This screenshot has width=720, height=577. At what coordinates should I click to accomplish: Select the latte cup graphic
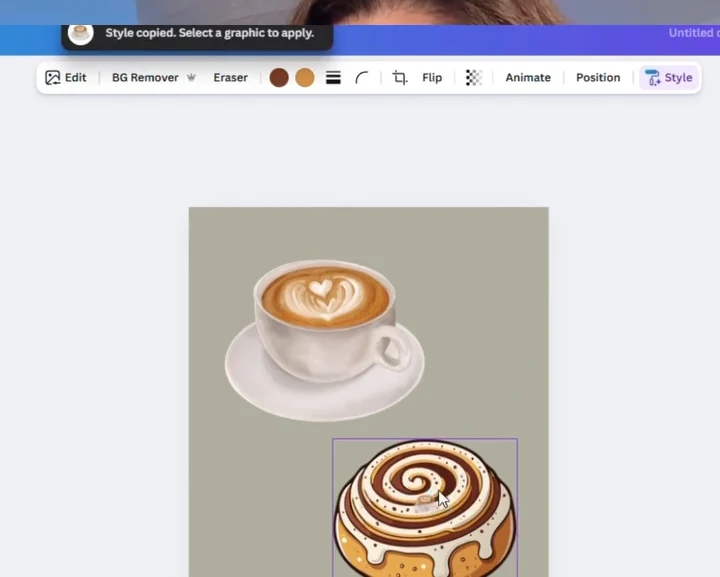coord(325,340)
